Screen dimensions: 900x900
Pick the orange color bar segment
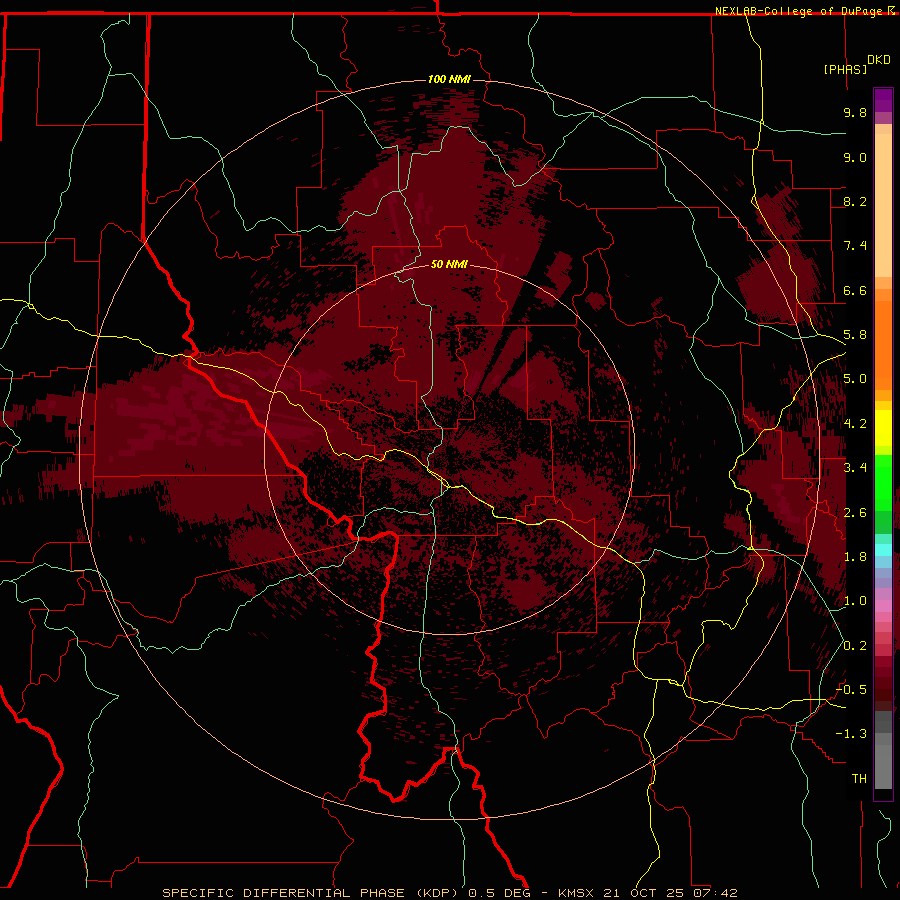coord(883,346)
